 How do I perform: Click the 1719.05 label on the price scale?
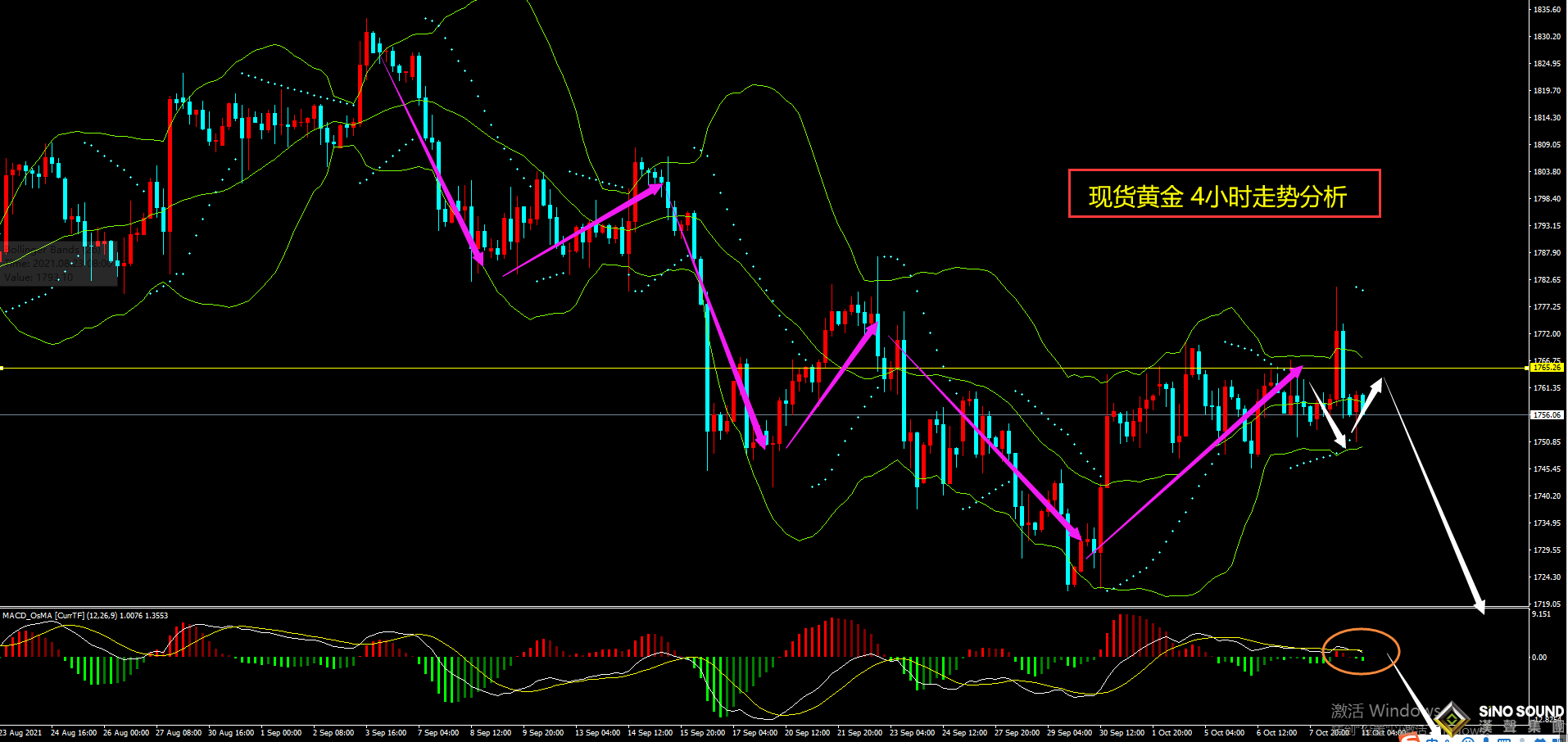pyautogui.click(x=1547, y=604)
